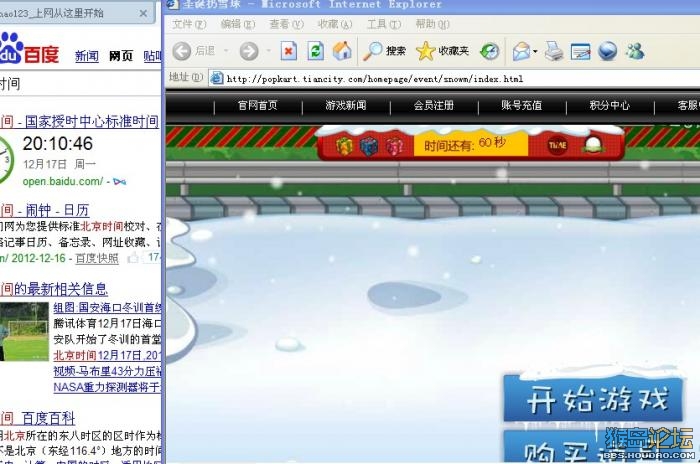700x464 pixels.
Task: Click the soccer field news thumbnail
Action: coord(24,331)
